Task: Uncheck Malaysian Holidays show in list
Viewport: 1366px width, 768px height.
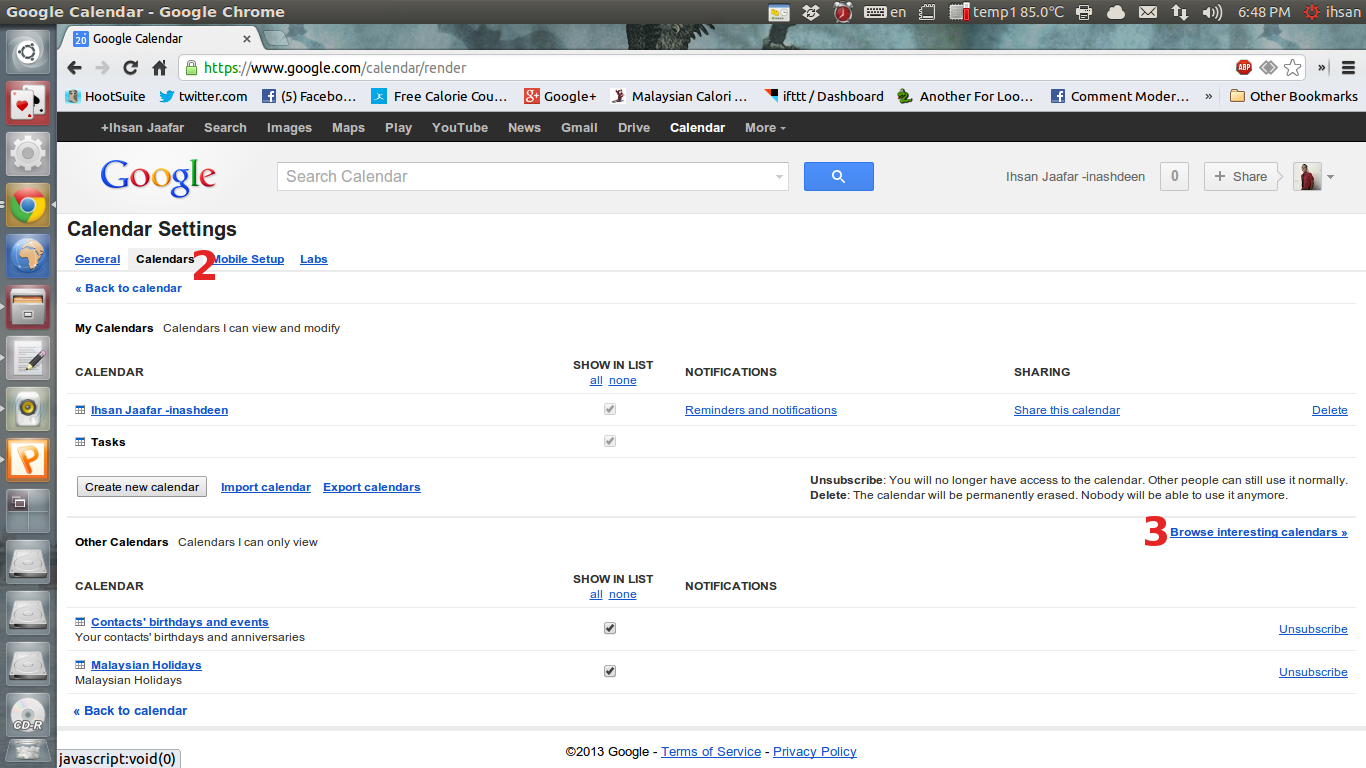Action: click(610, 671)
